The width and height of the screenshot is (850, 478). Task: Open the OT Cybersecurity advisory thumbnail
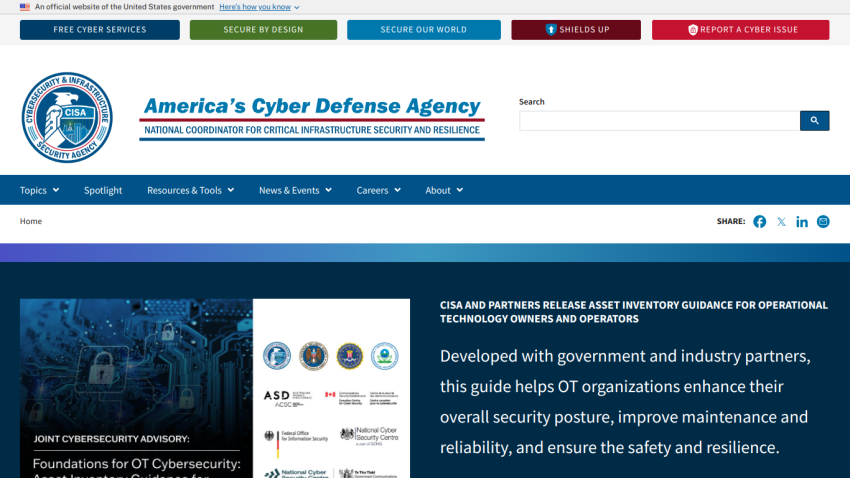215,388
